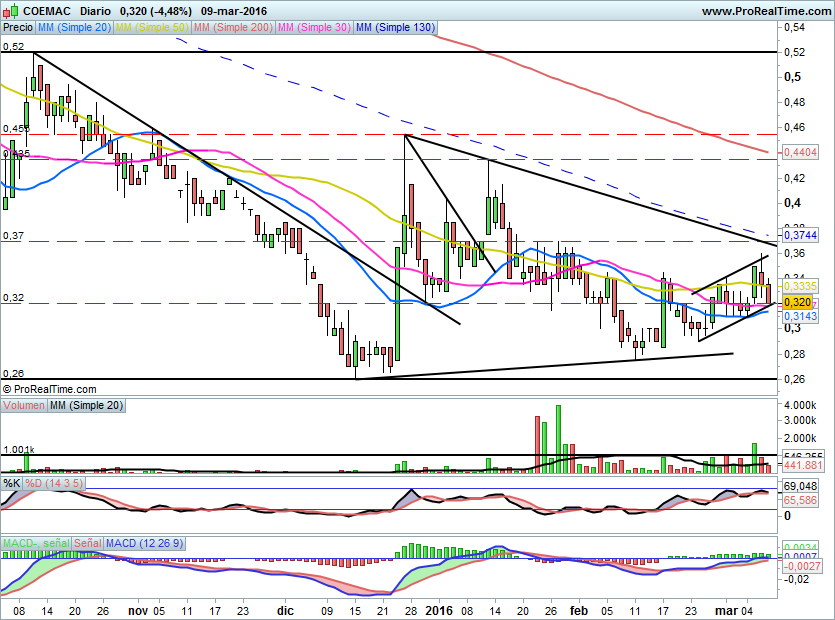Click the MM (Simple 200) indicator label
Screen dimensions: 835x620
tap(233, 29)
